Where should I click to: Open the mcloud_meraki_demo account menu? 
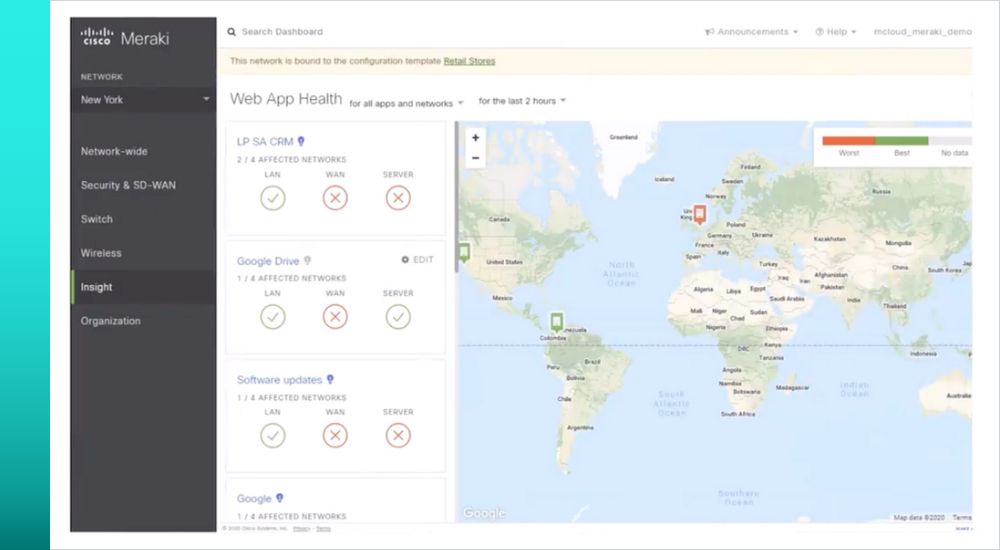coord(922,32)
